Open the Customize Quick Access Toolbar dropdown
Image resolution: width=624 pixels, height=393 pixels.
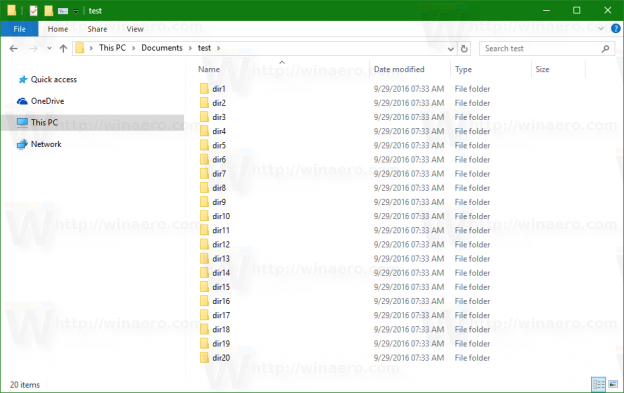pyautogui.click(x=76, y=12)
